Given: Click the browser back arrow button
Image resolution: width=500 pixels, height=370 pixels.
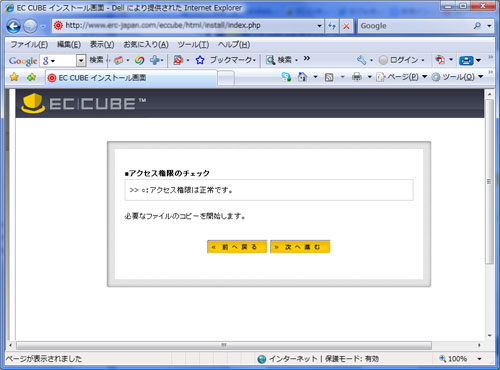Looking at the screenshot, I should point(14,26).
